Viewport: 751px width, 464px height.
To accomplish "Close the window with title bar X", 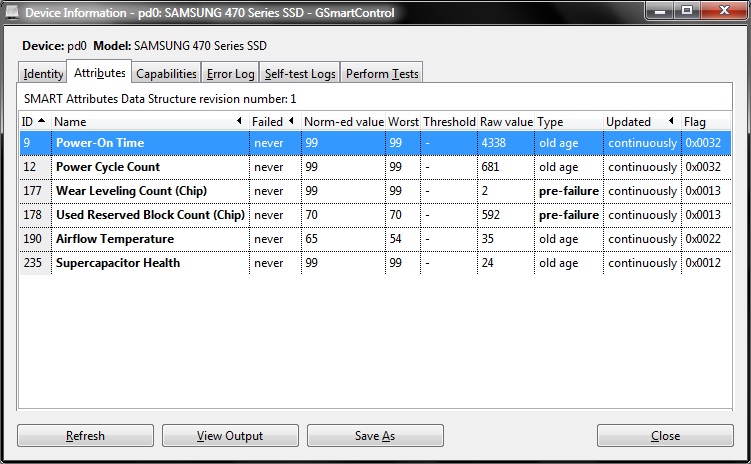I will tap(724, 11).
